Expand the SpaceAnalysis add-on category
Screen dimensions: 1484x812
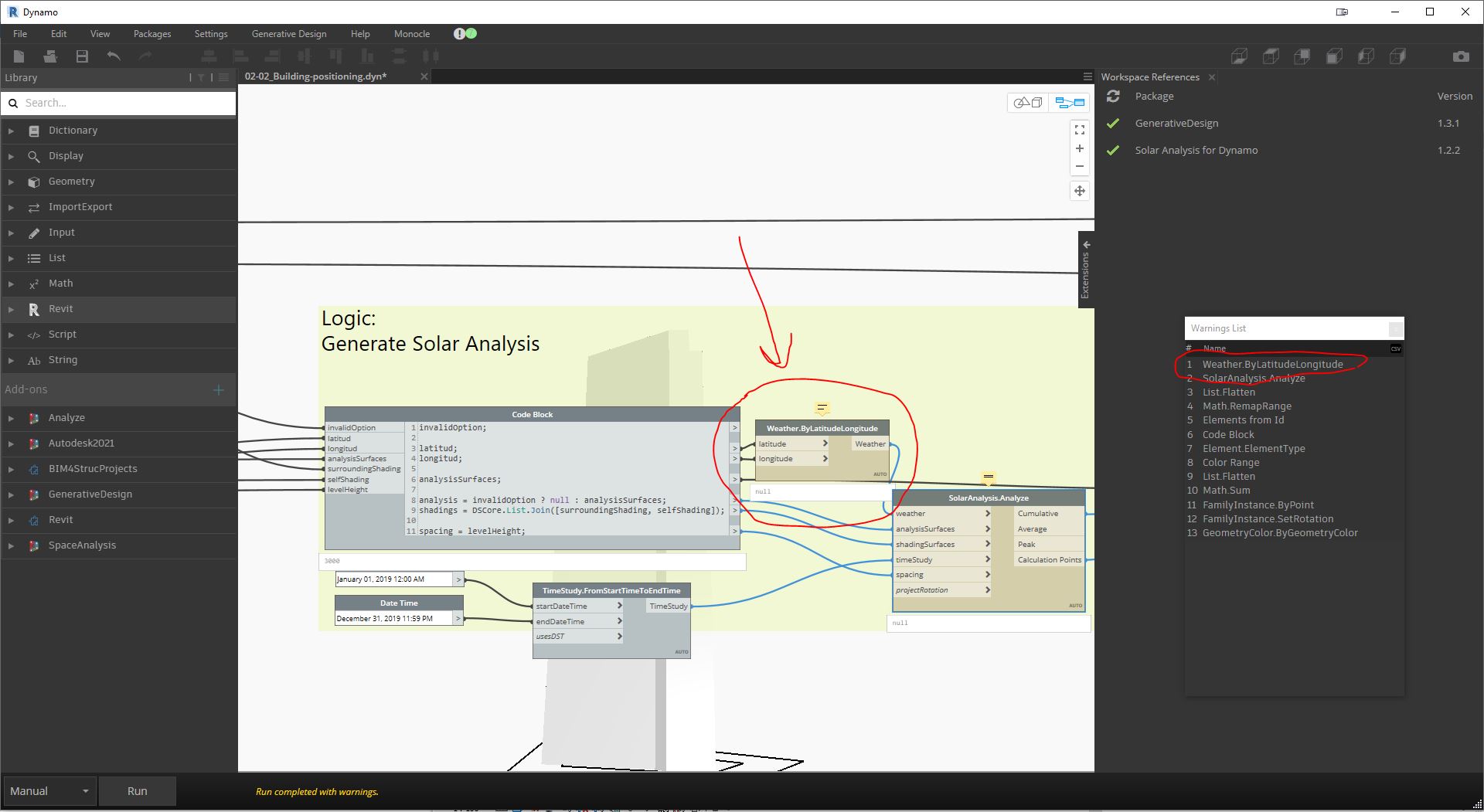tap(11, 546)
